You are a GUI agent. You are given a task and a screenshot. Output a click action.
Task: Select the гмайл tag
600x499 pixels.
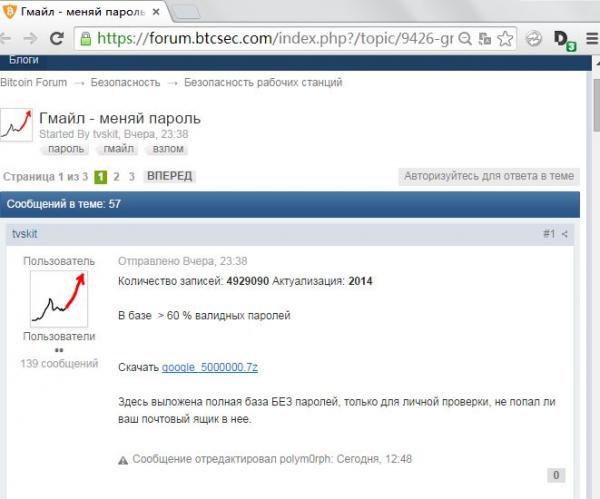click(119, 149)
